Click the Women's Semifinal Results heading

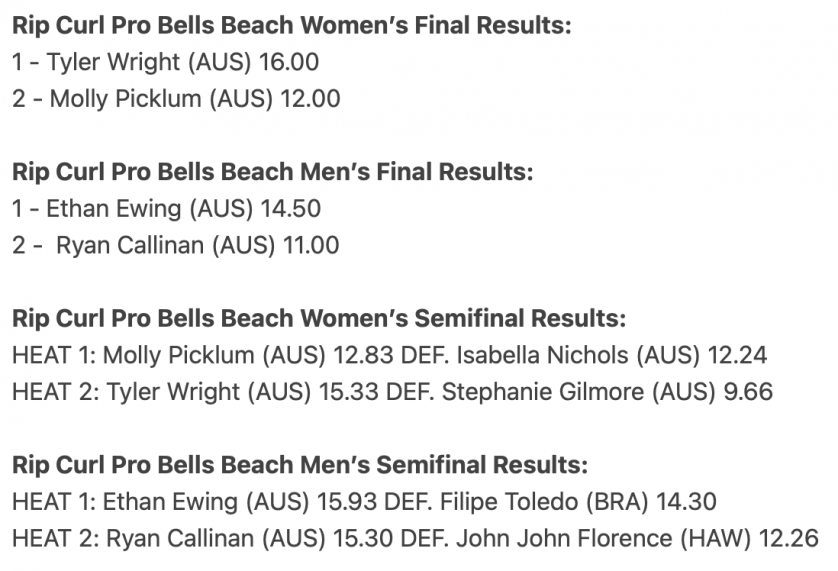319,318
